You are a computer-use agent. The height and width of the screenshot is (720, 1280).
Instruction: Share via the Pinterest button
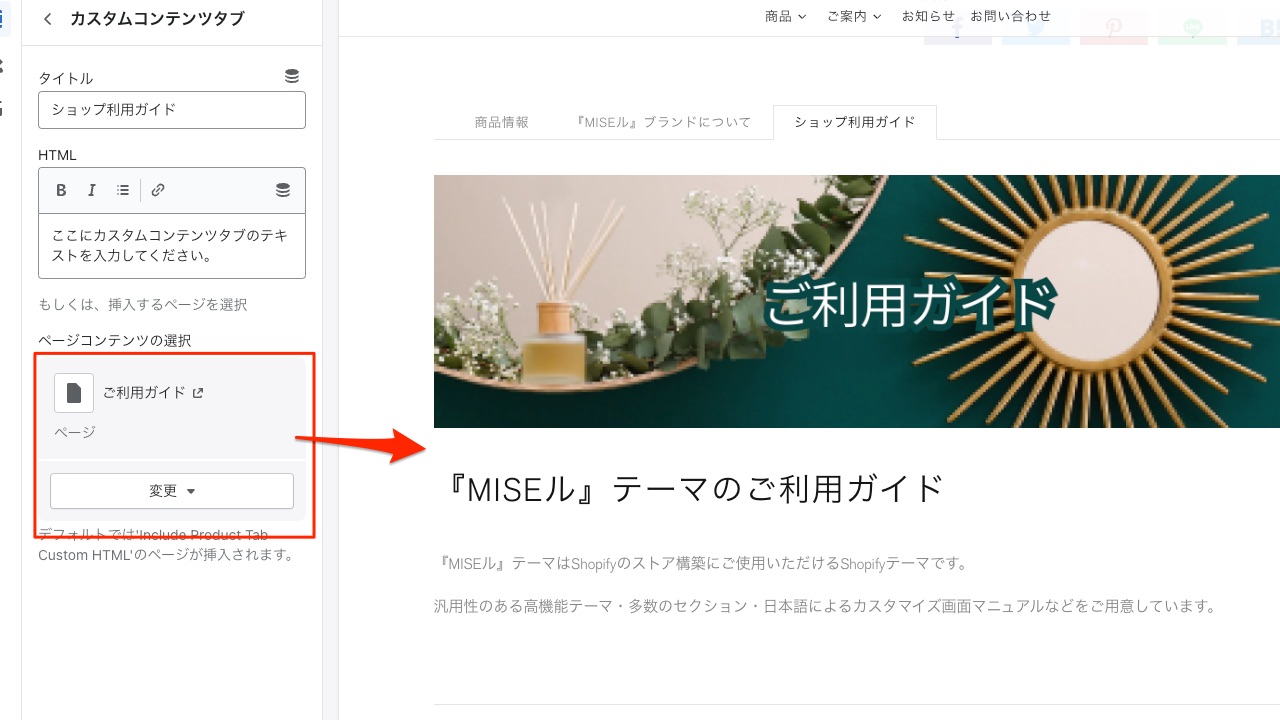(1114, 30)
